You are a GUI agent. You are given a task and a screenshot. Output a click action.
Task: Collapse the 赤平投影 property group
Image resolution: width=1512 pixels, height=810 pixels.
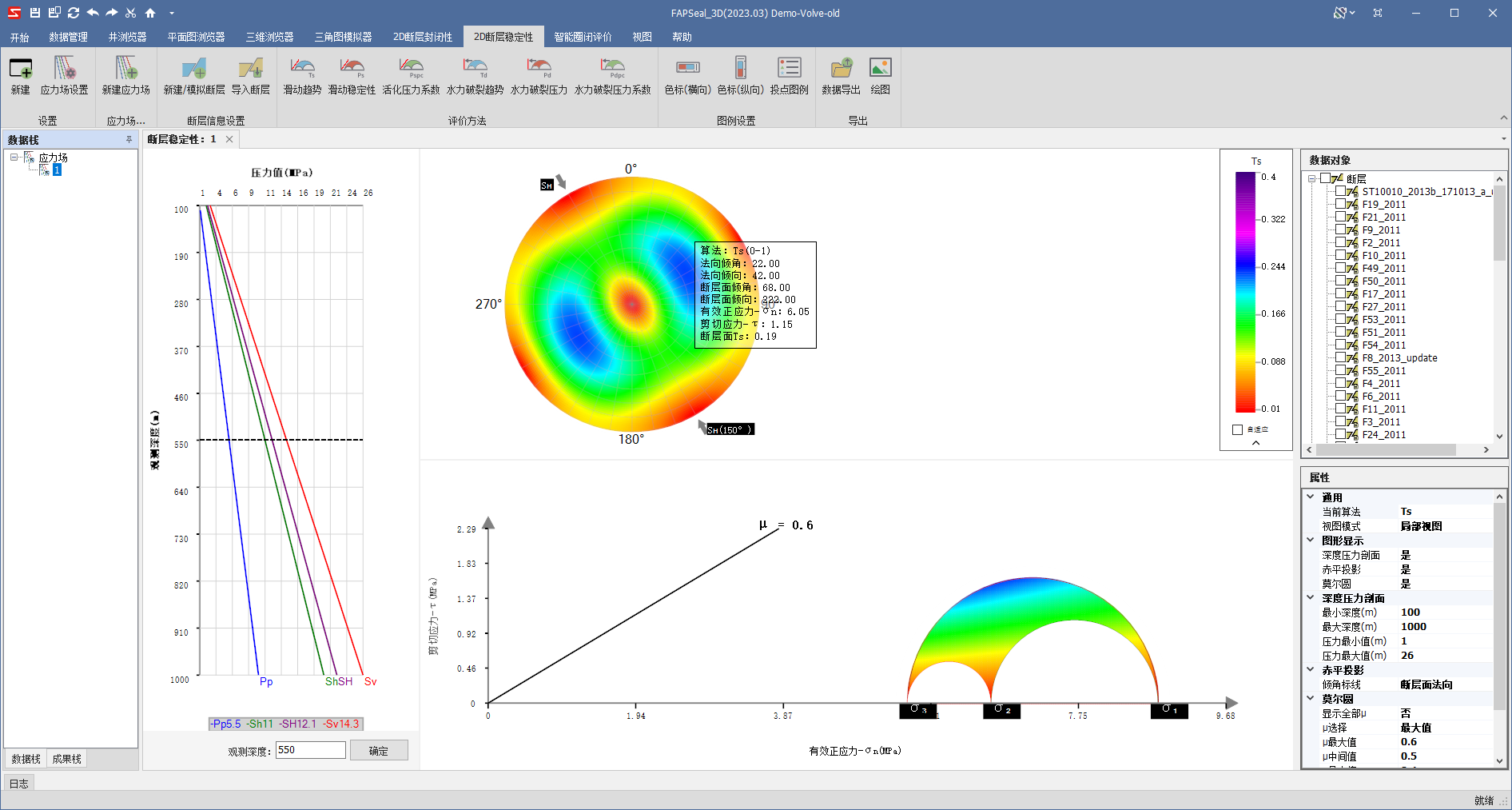[x=1310, y=669]
